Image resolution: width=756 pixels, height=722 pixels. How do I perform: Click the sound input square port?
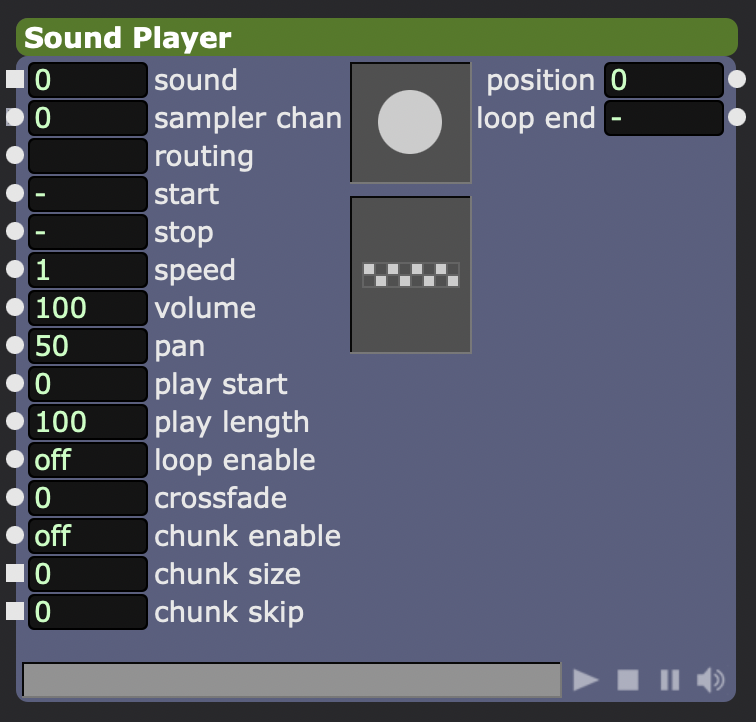click(15, 80)
